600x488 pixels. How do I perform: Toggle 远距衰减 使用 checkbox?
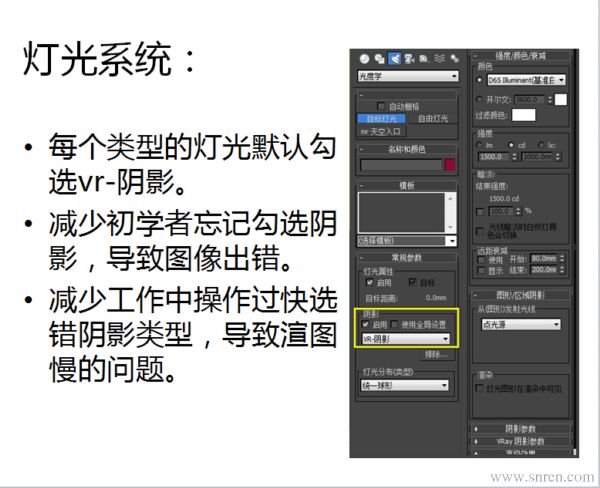[x=481, y=260]
